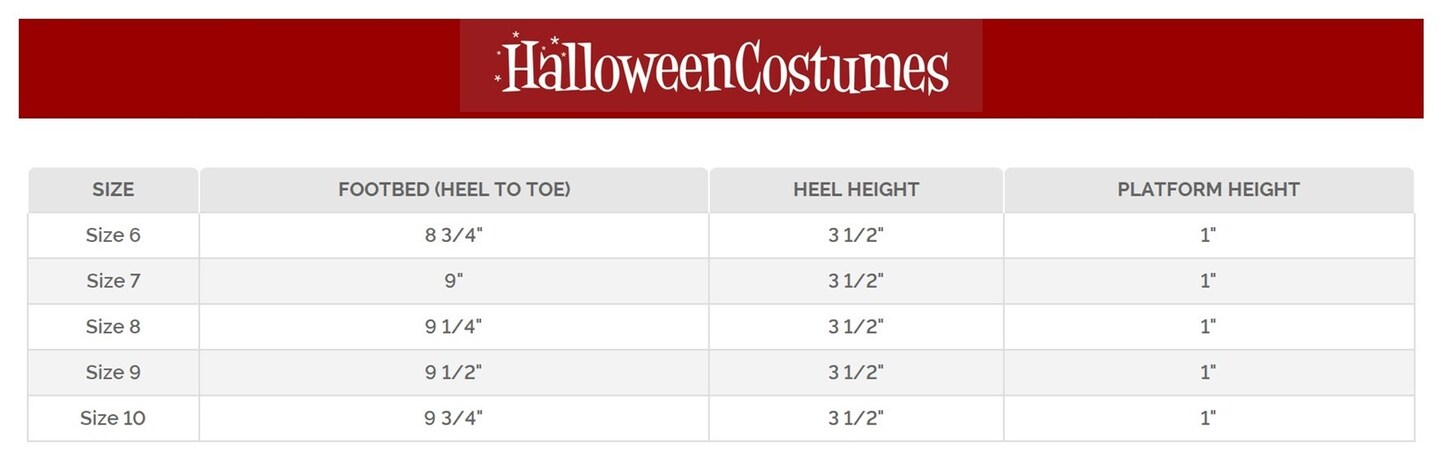
Task: Click the 9" footbed value
Action: point(454,281)
